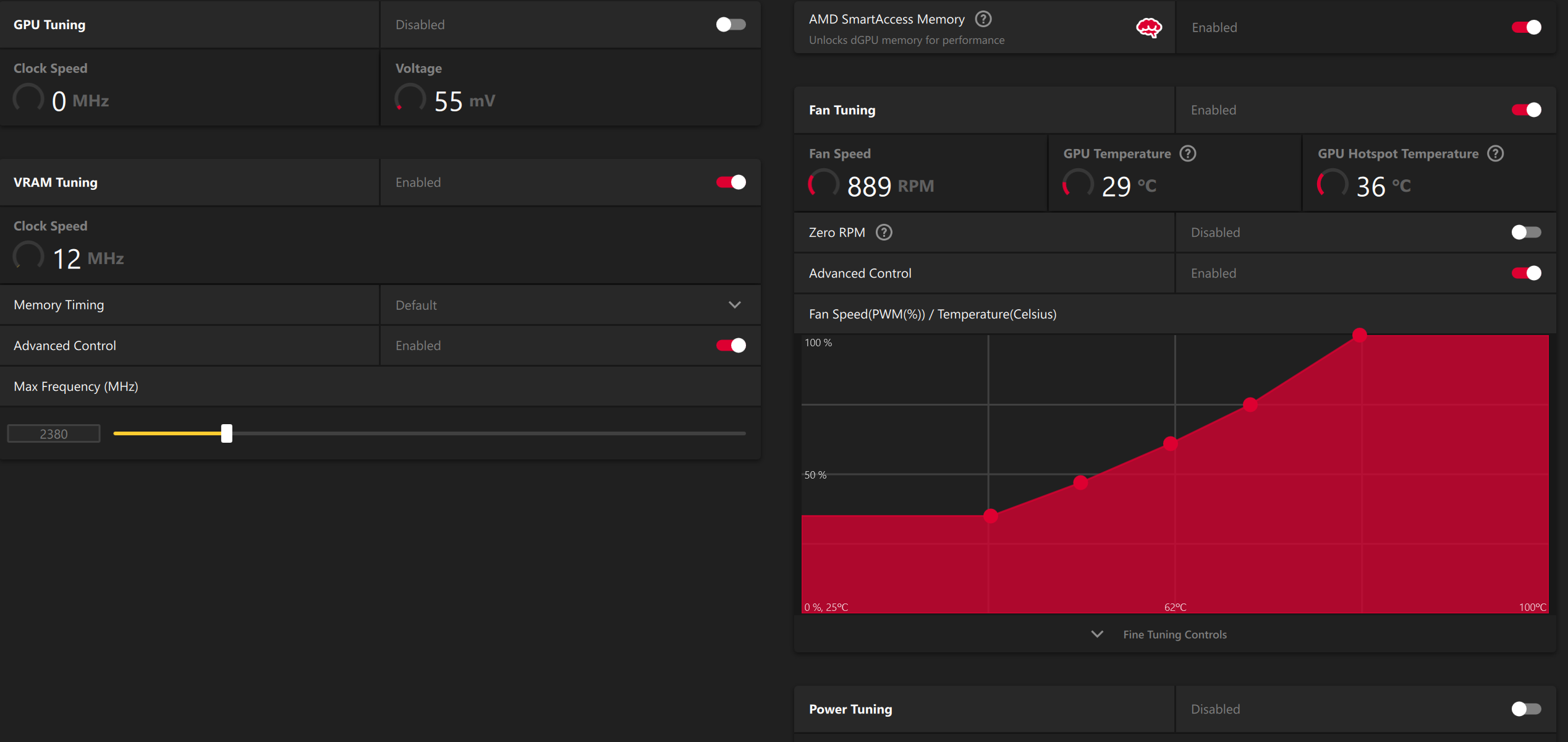Image resolution: width=1568 pixels, height=742 pixels.
Task: Click the 889 RPM fan speed value
Action: pyautogui.click(x=891, y=185)
